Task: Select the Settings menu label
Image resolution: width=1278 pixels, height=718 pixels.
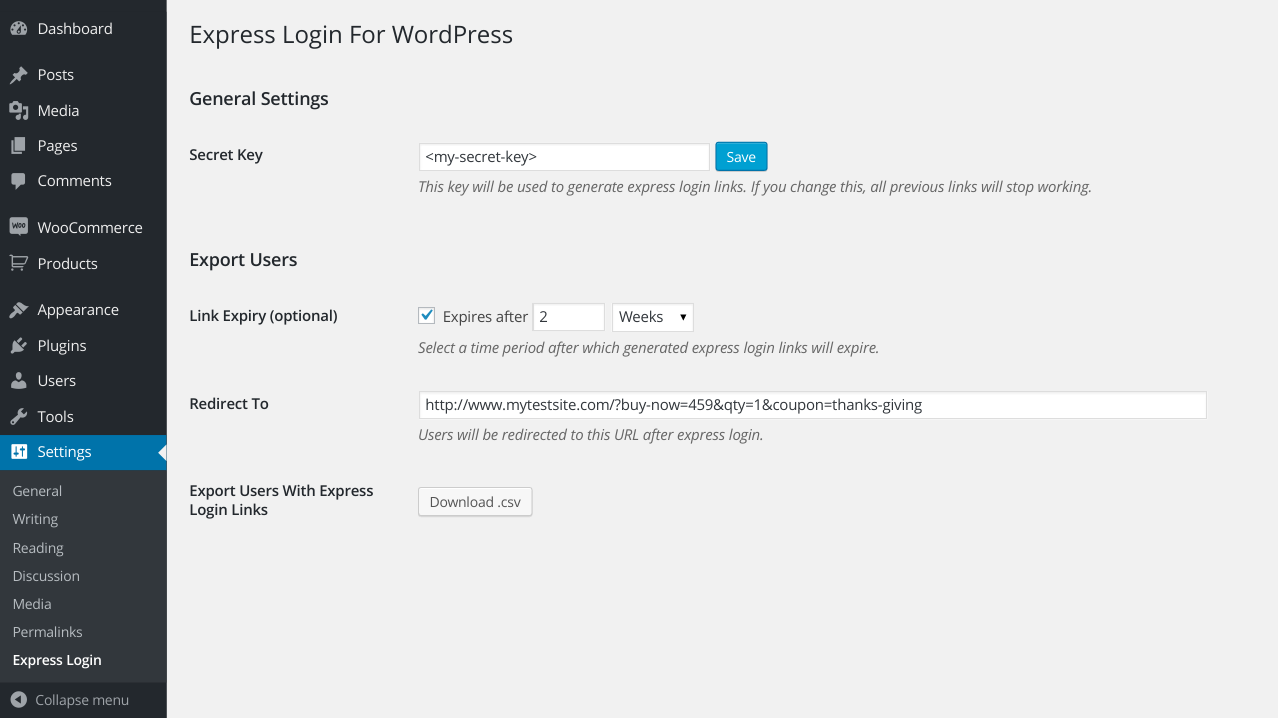Action: pyautogui.click(x=64, y=452)
